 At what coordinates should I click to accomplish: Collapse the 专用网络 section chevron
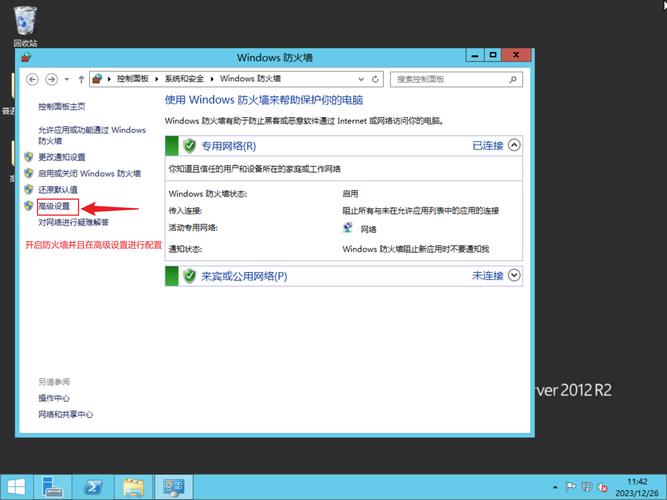514,146
